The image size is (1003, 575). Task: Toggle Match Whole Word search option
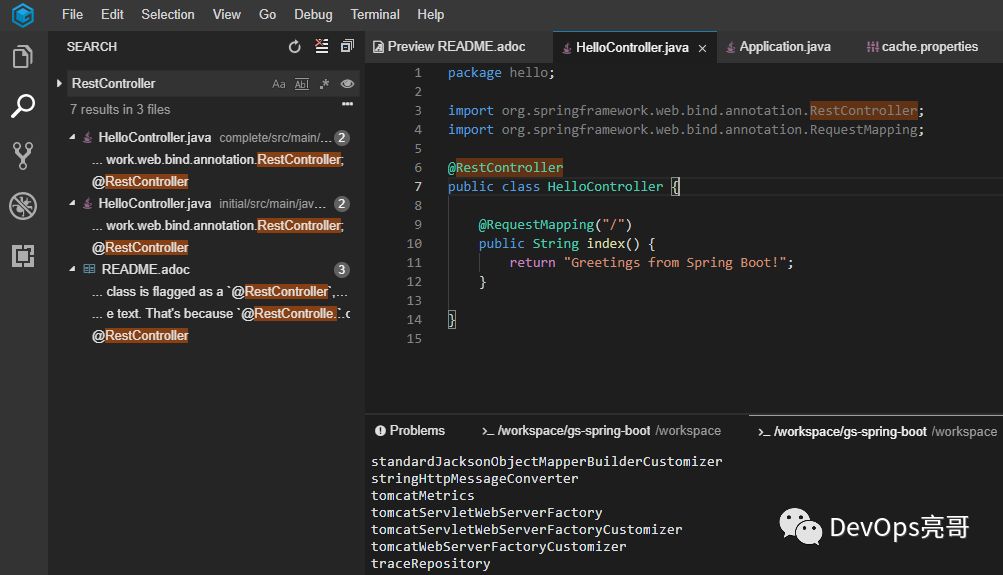coord(301,85)
